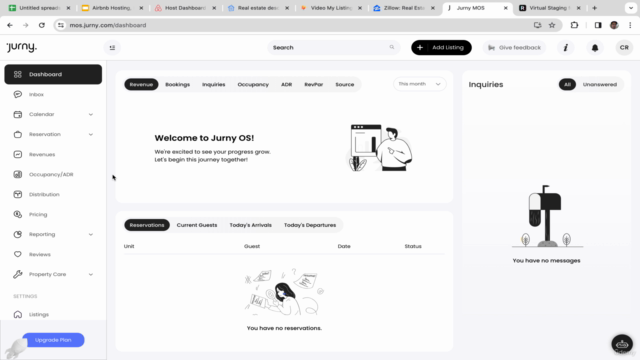The height and width of the screenshot is (360, 640).
Task: Focus the Search input field
Action: pos(333,48)
